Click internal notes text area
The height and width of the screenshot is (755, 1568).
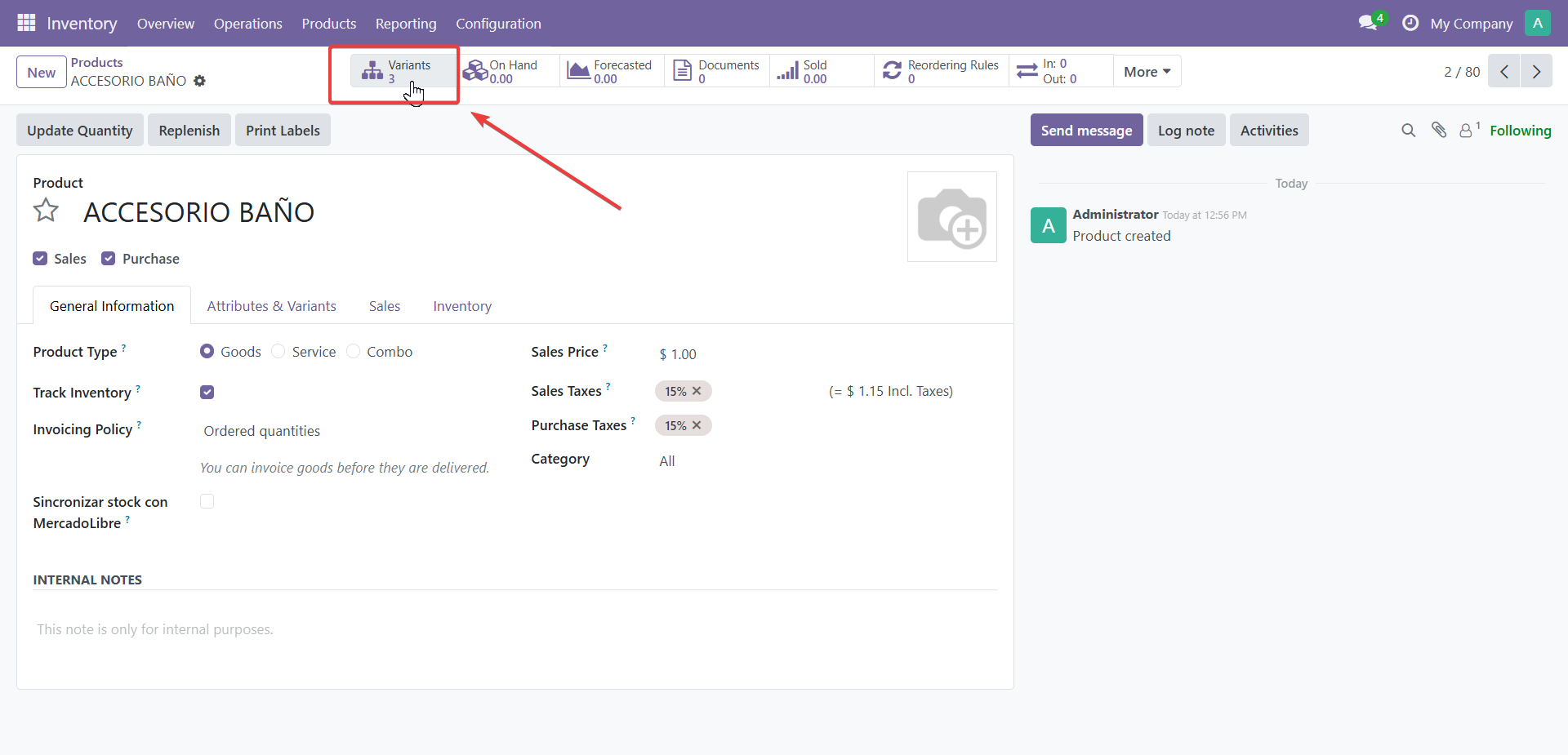point(515,629)
